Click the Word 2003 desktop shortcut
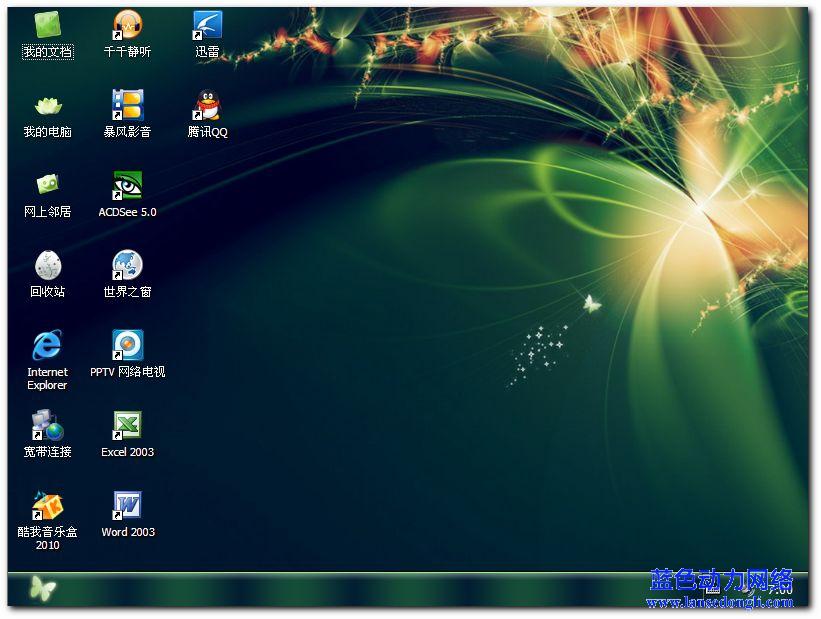The height and width of the screenshot is (619, 821). [x=127, y=505]
